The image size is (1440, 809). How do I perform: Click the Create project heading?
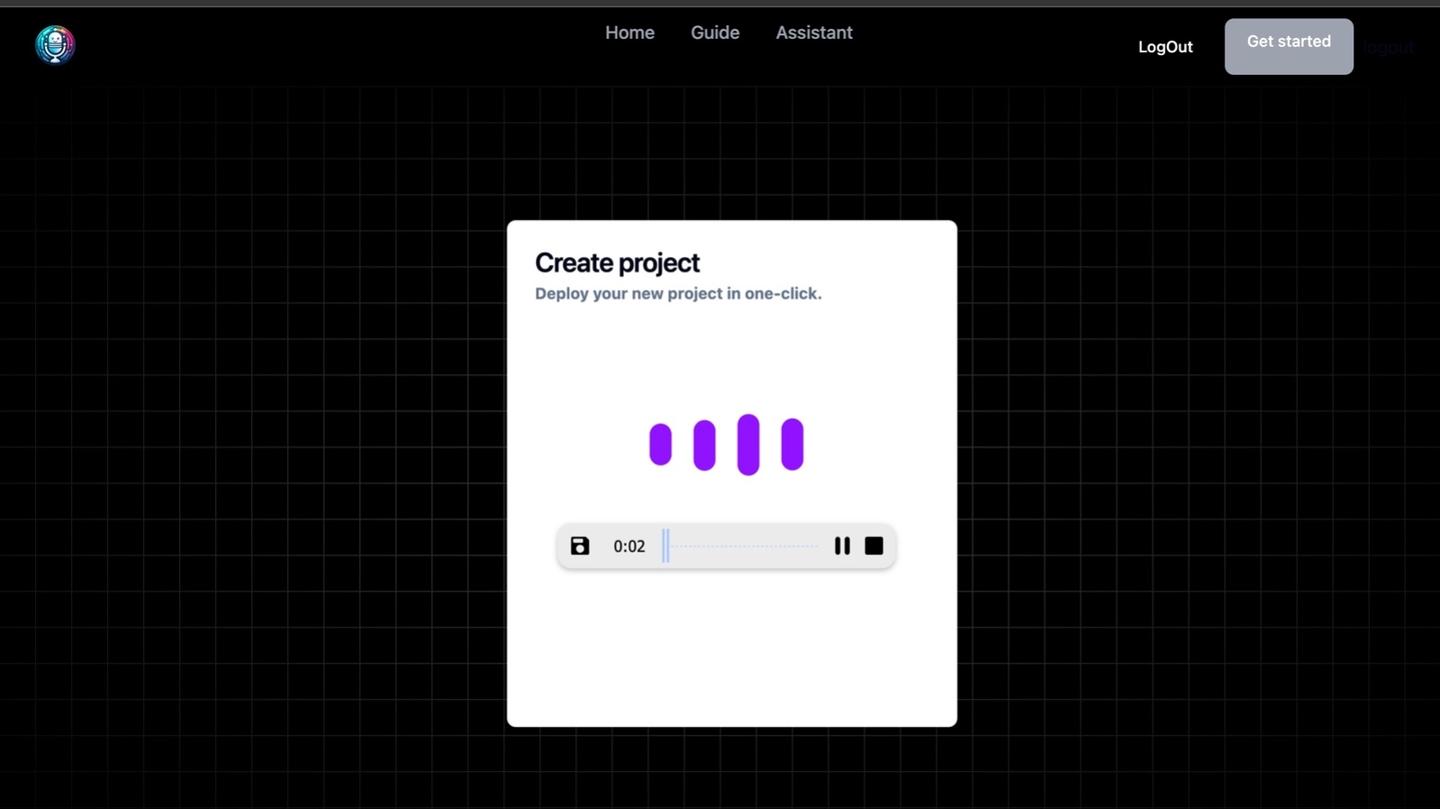point(617,263)
